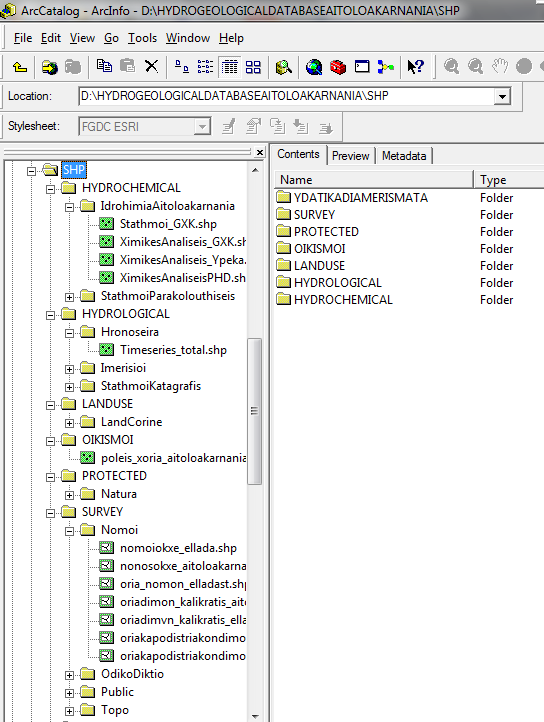Click the Delete X icon

[x=151, y=66]
